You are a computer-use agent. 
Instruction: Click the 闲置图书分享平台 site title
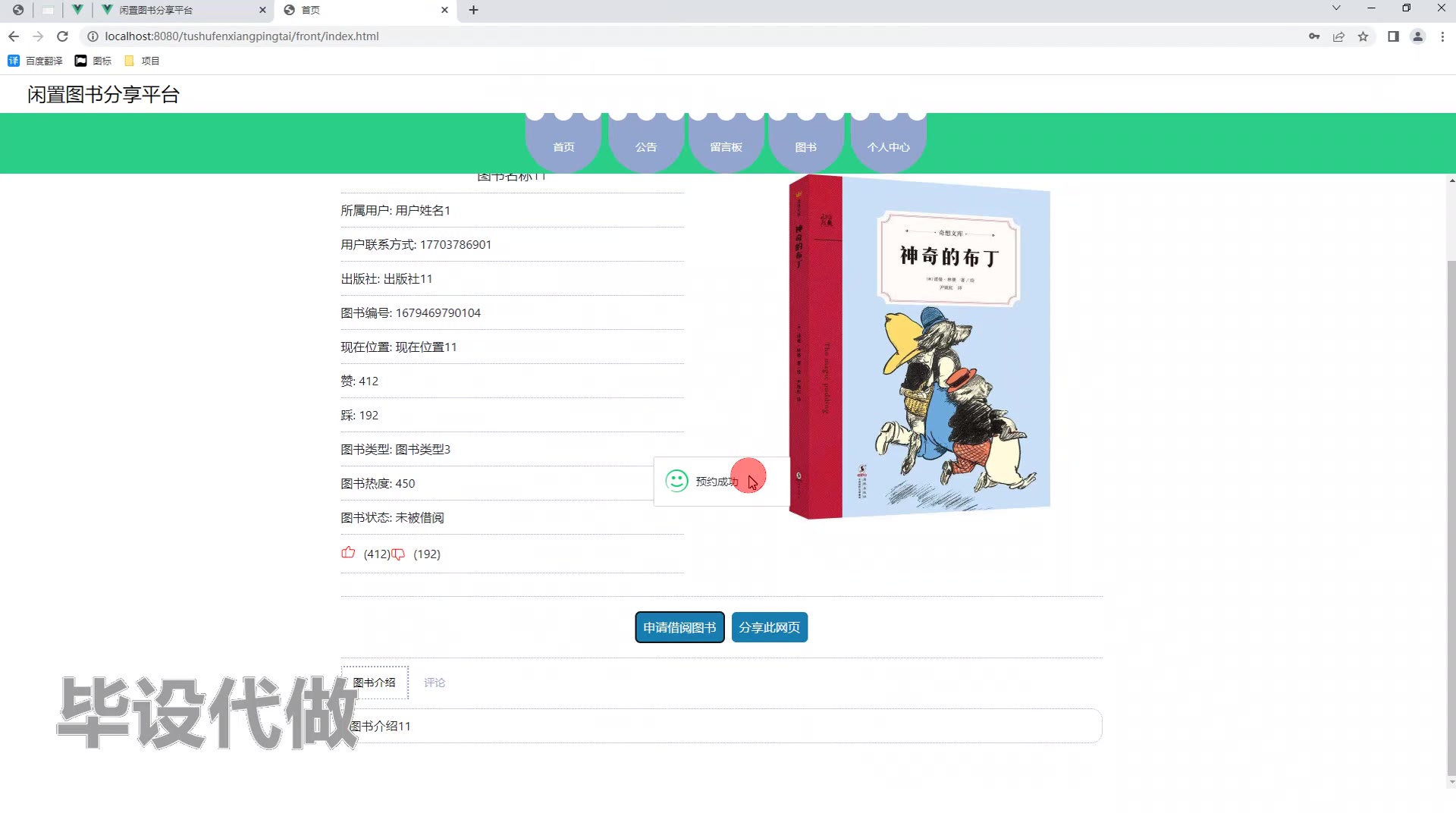[x=103, y=95]
